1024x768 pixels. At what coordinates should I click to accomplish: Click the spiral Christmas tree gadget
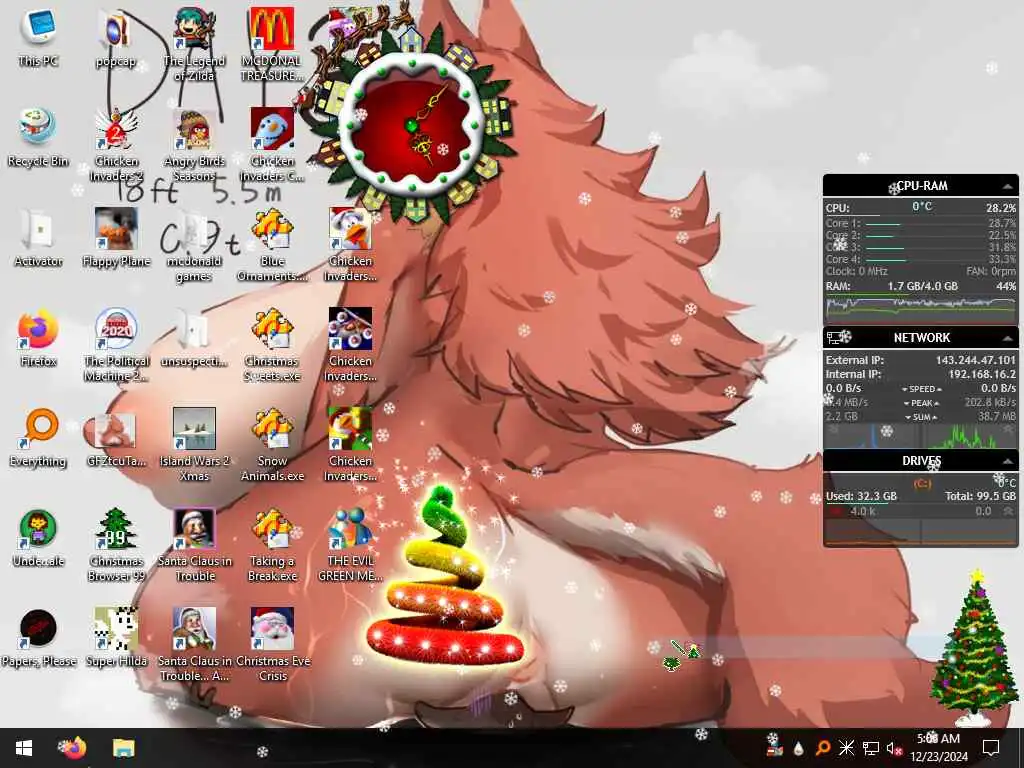click(x=446, y=576)
